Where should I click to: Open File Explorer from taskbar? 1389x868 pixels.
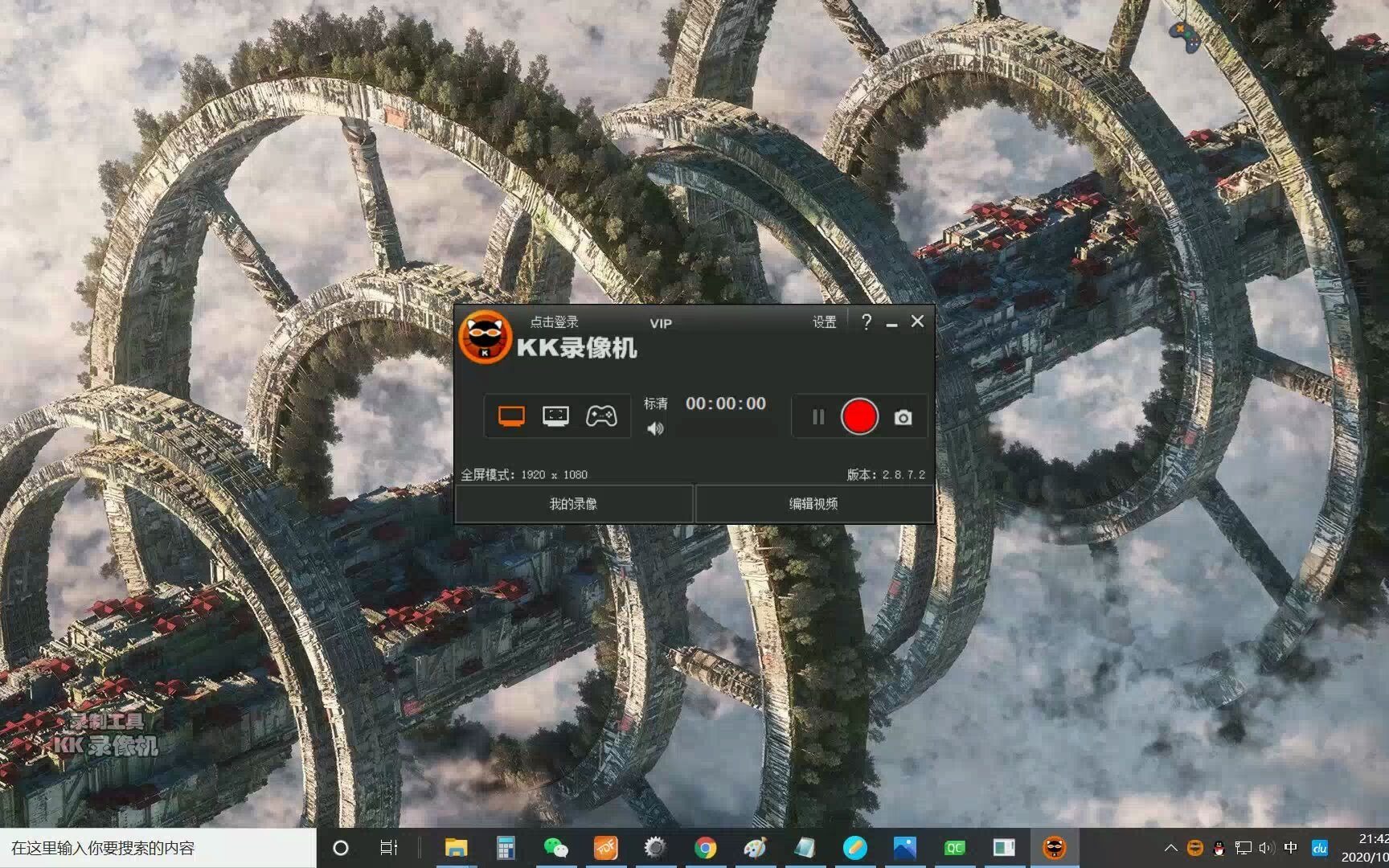pyautogui.click(x=456, y=848)
